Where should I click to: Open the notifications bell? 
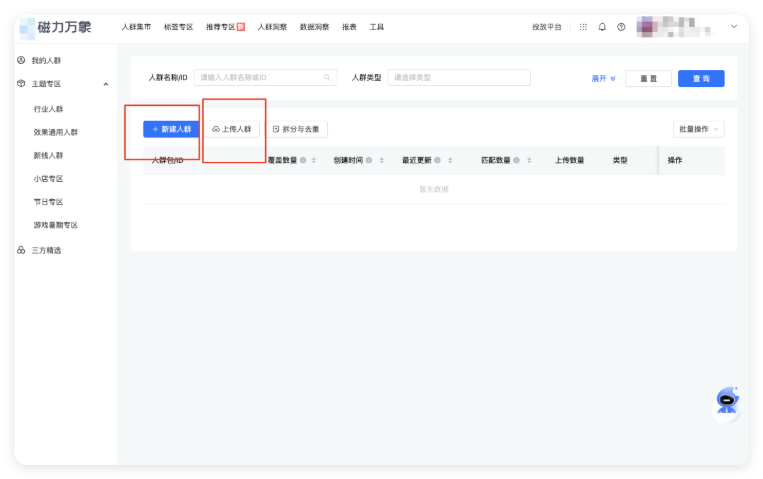[602, 27]
